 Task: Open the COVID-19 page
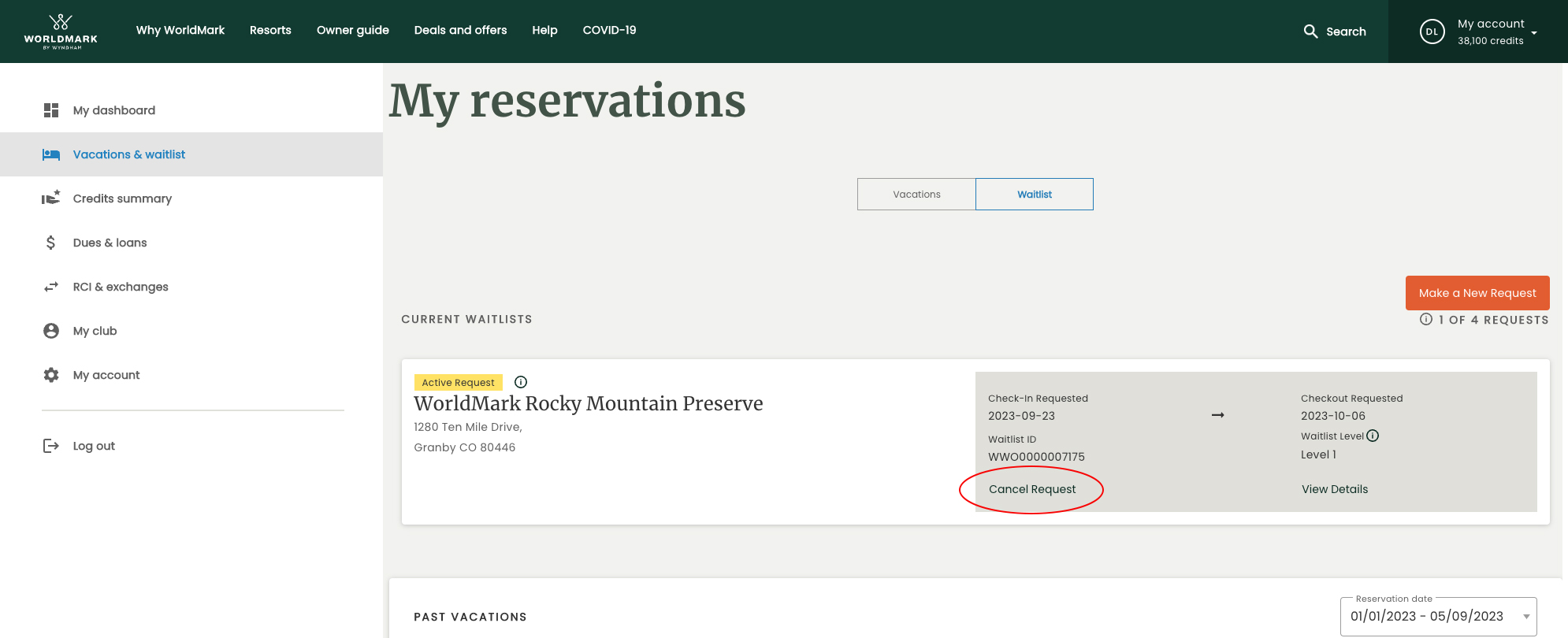609,30
